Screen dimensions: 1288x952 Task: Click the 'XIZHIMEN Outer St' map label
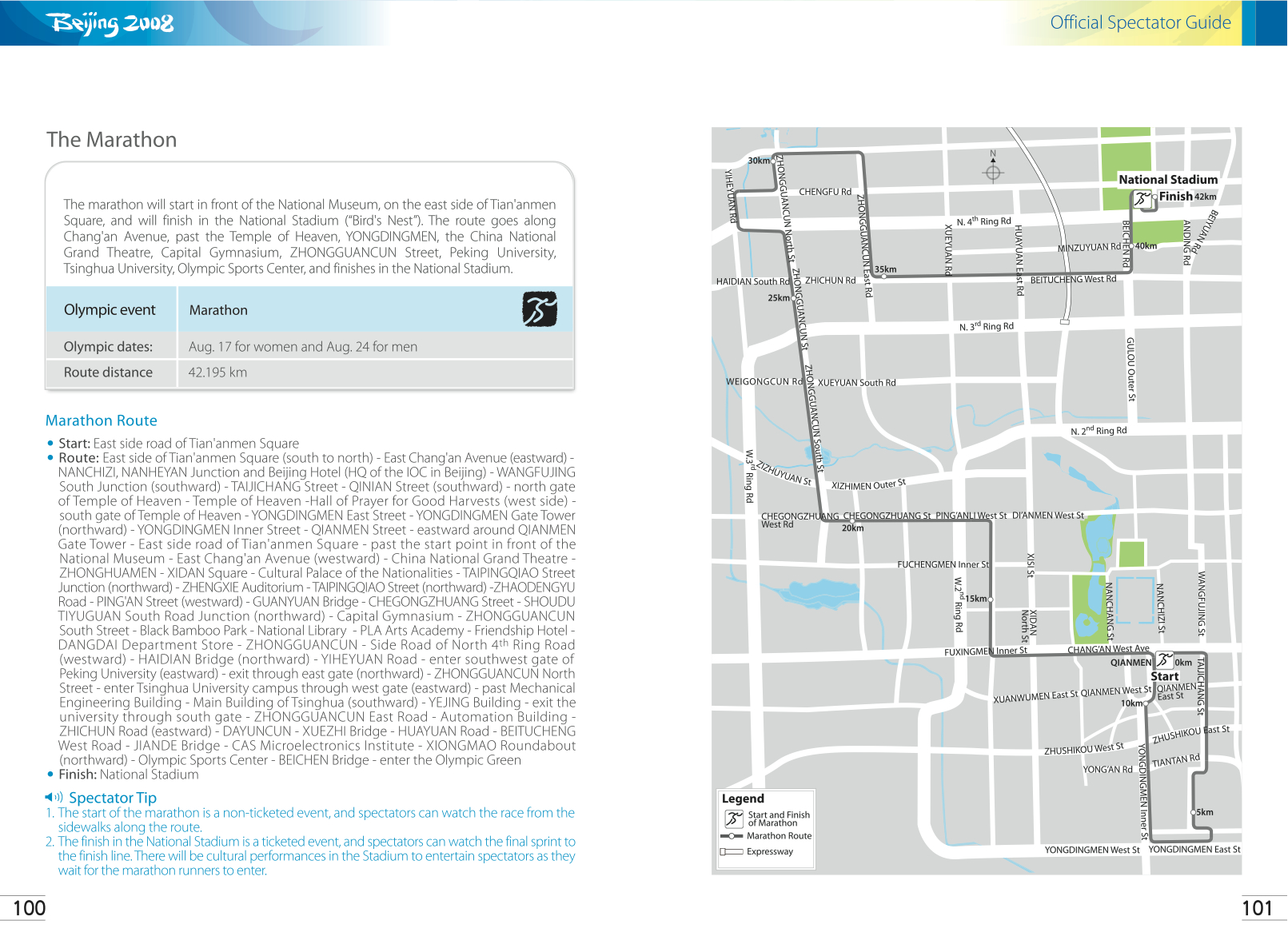click(x=869, y=484)
